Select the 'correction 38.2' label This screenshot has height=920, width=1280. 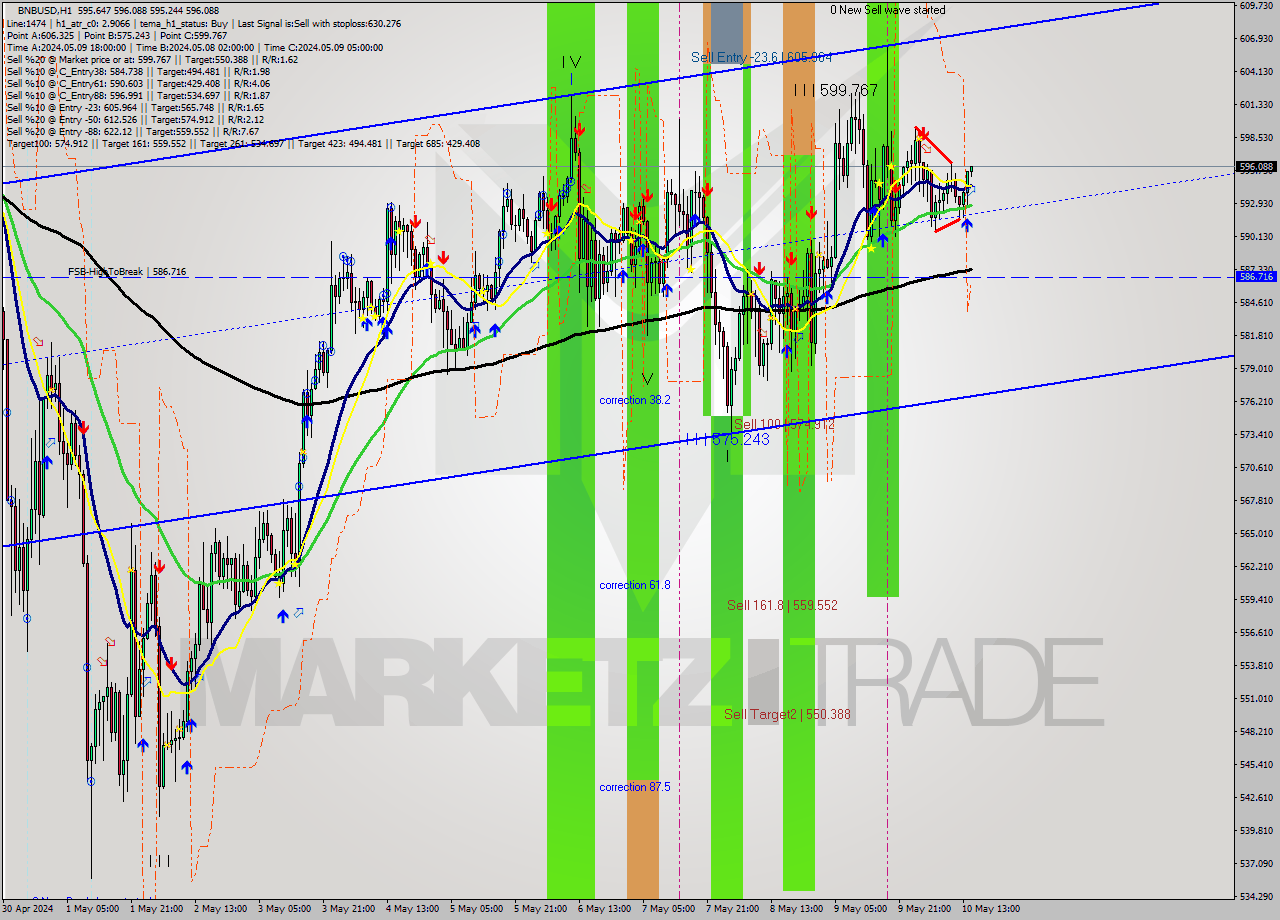[634, 400]
